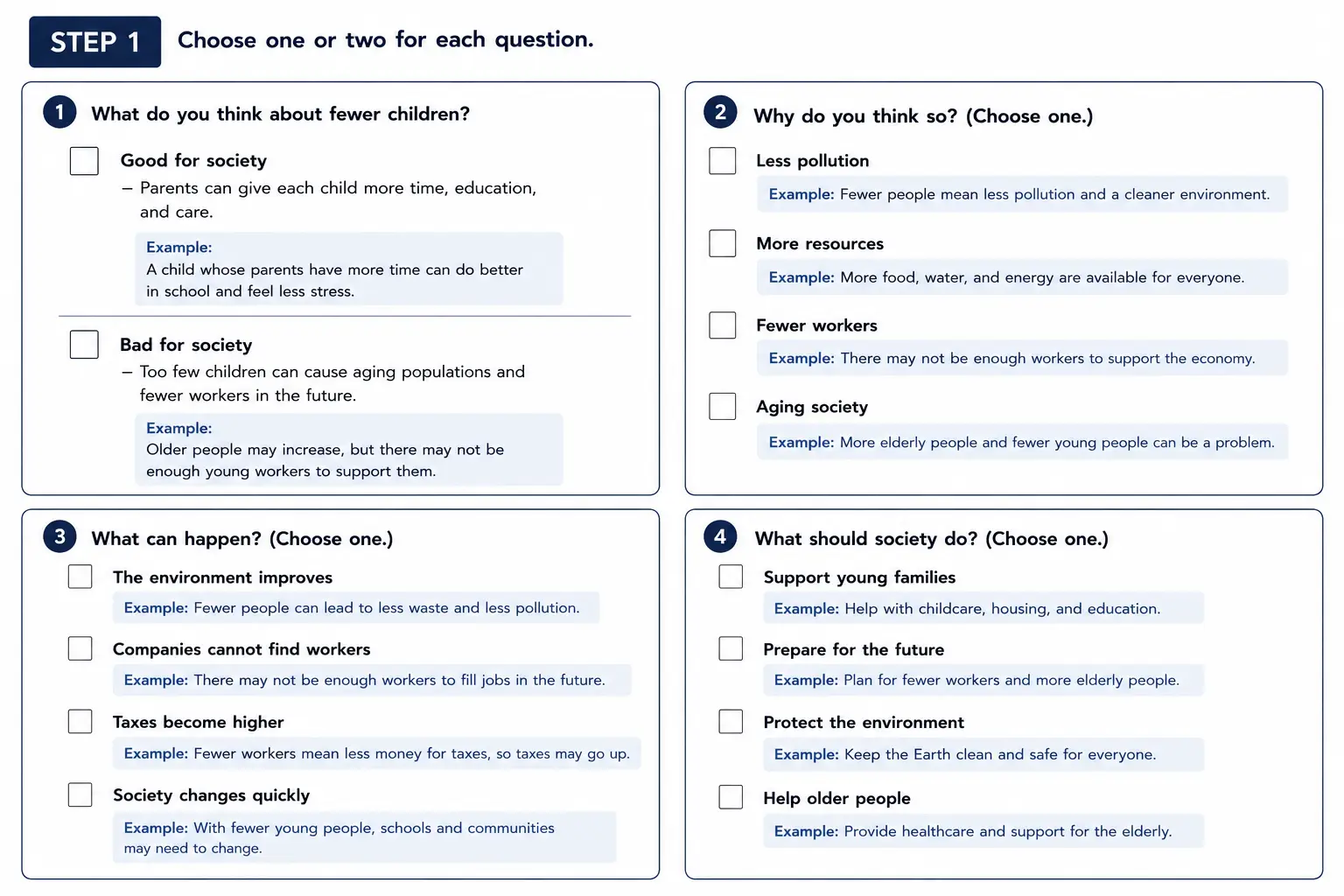The image size is (1344, 896).
Task: Select 'Prepare for the future' checkbox
Action: (x=731, y=648)
